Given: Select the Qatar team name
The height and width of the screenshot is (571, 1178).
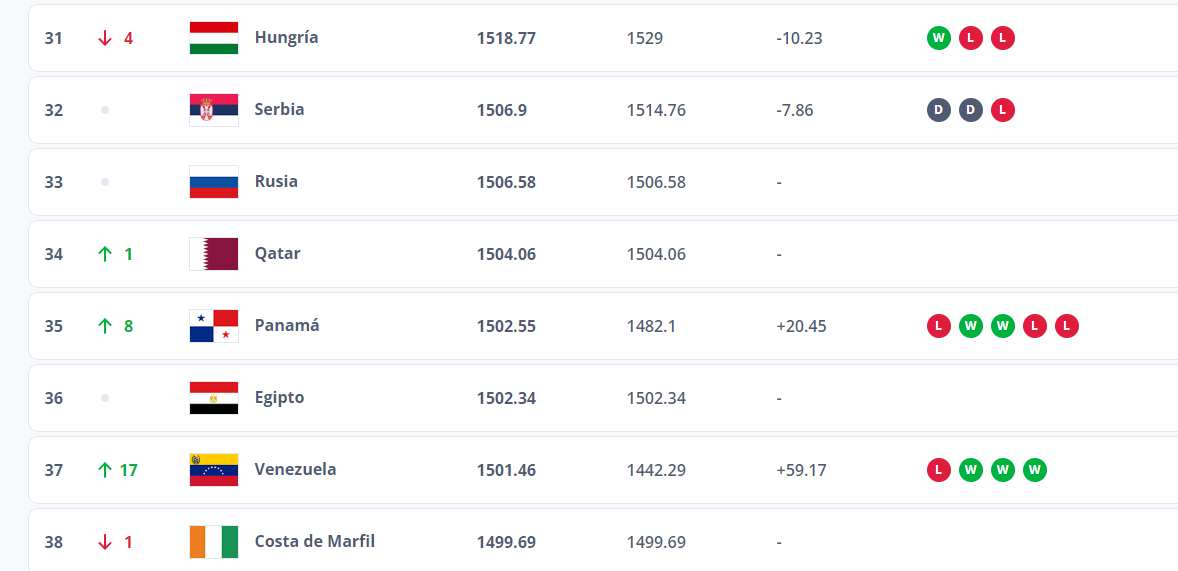Looking at the screenshot, I should coord(277,253).
